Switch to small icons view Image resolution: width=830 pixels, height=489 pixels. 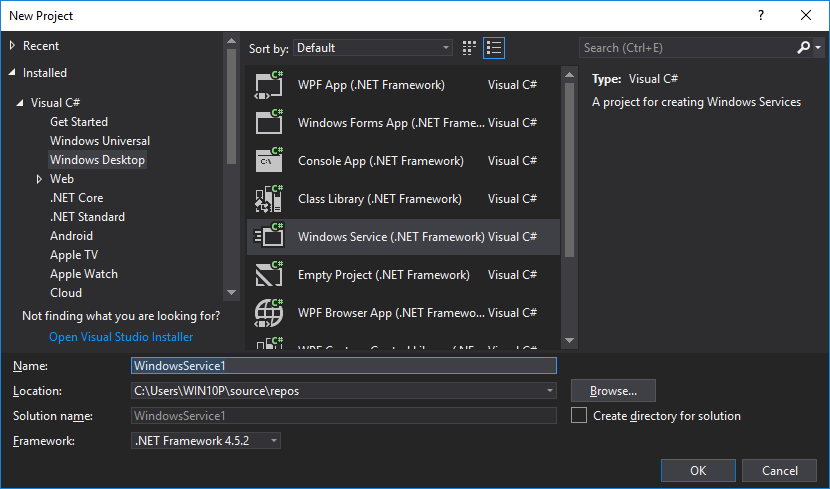click(x=469, y=48)
